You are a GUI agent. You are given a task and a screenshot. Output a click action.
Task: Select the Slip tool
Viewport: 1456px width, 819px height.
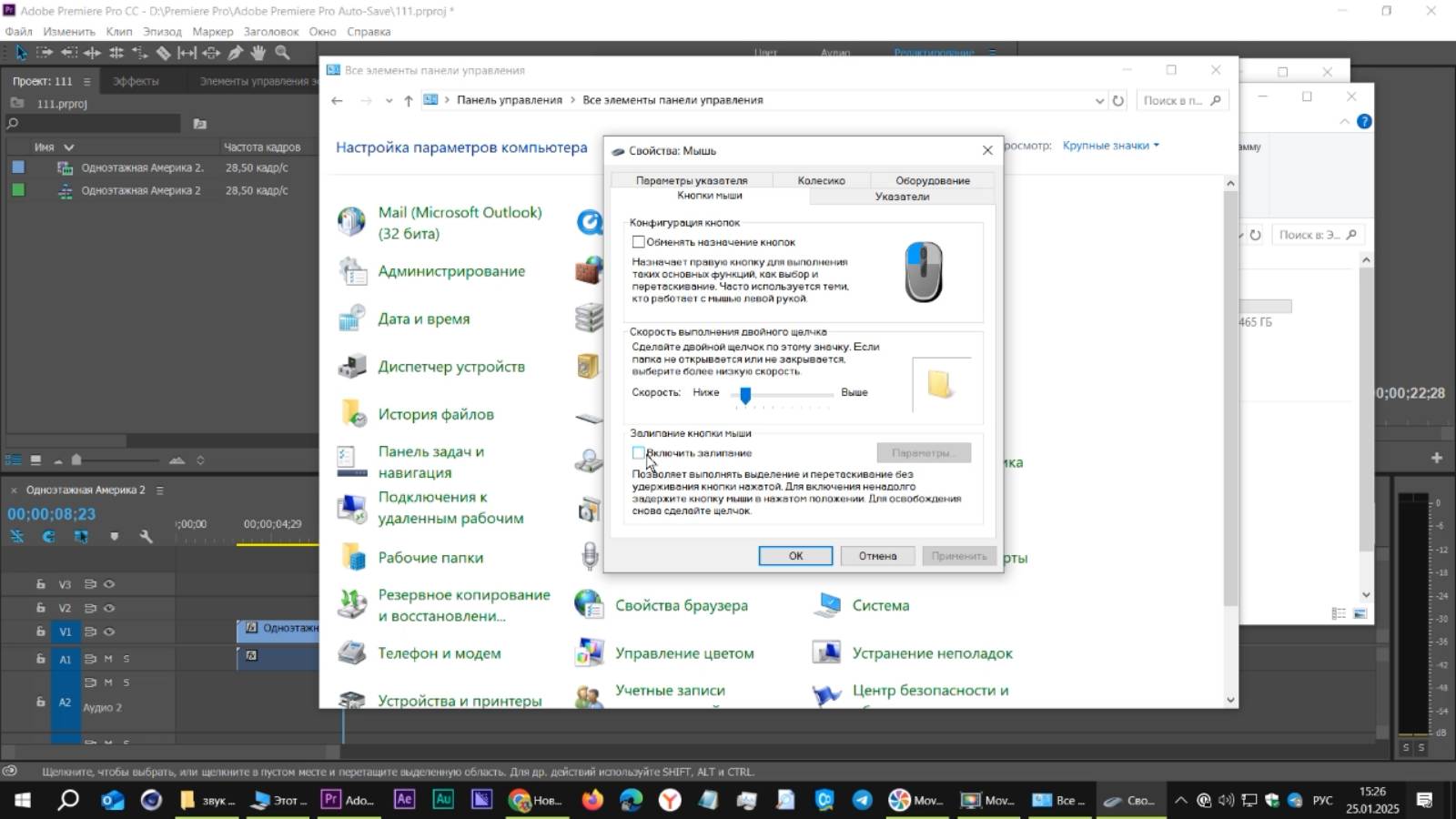[x=187, y=53]
